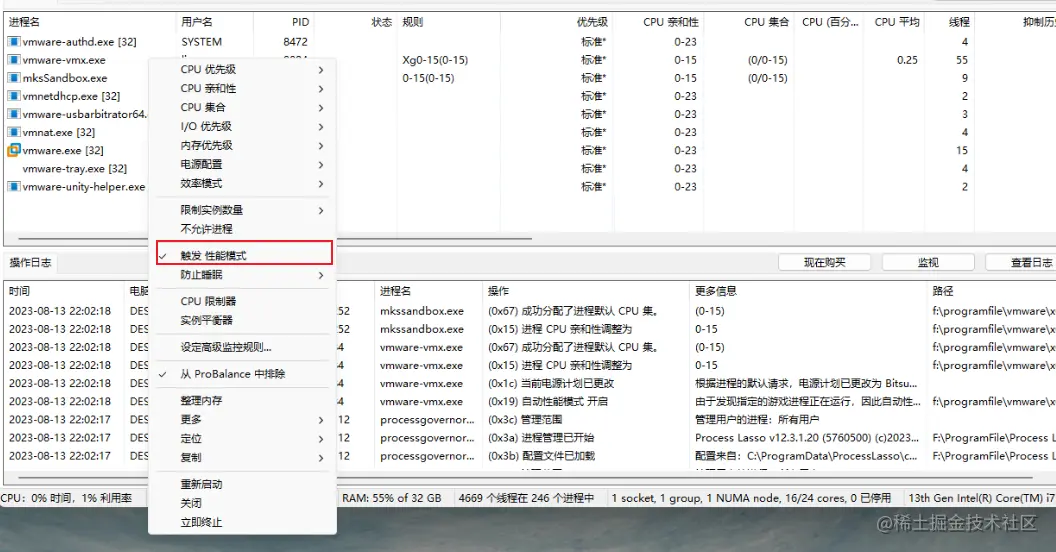1056x552 pixels.
Task: Expand the 限制实例数量 submenu
Action: click(242, 210)
